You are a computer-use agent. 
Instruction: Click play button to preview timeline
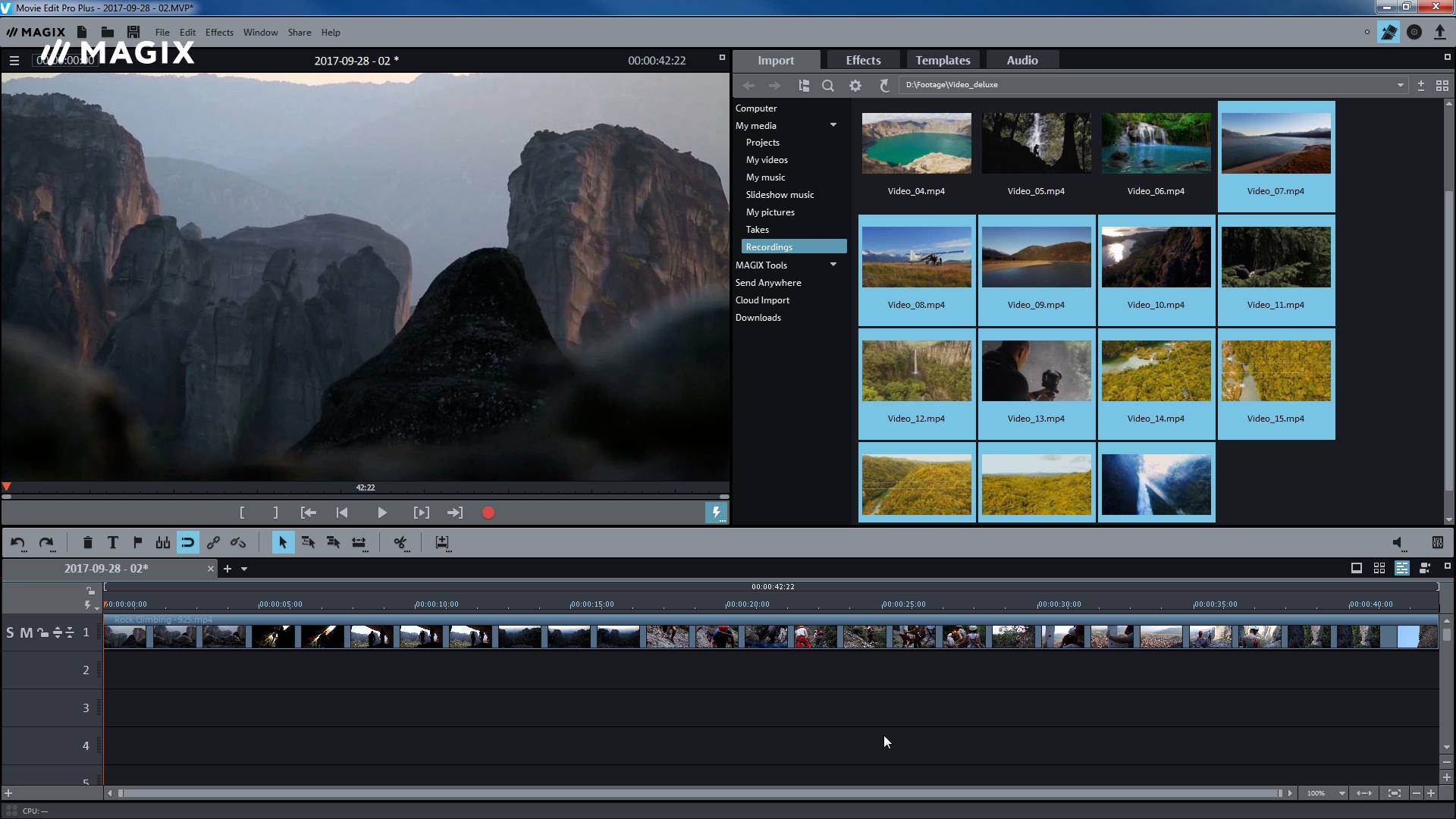381,512
